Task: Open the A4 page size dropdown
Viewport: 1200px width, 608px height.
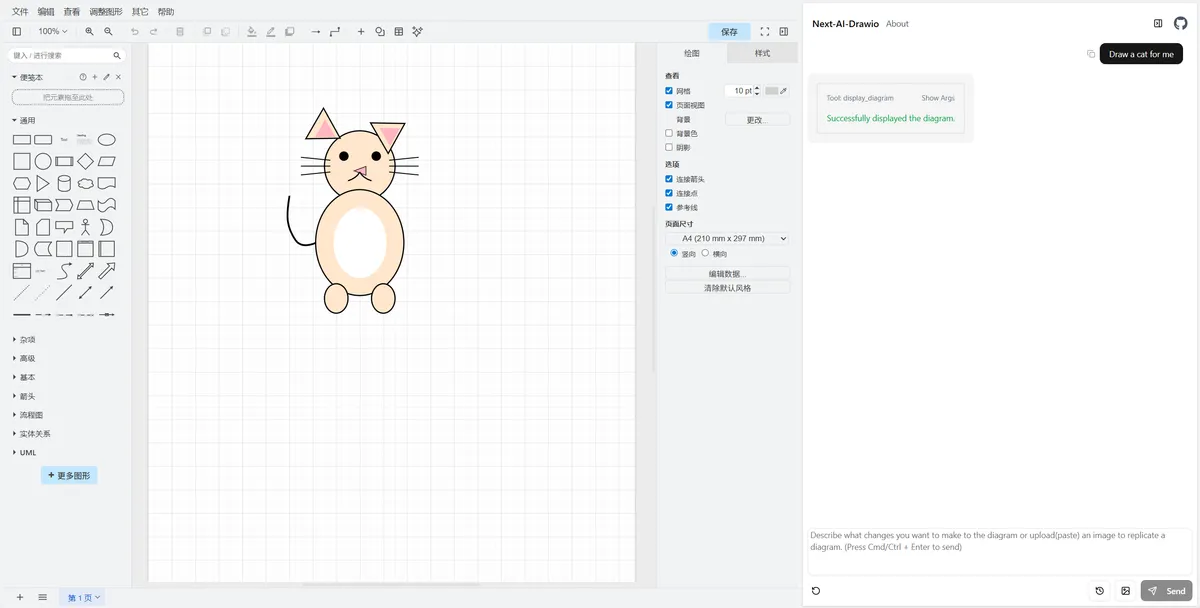Action: (727, 239)
